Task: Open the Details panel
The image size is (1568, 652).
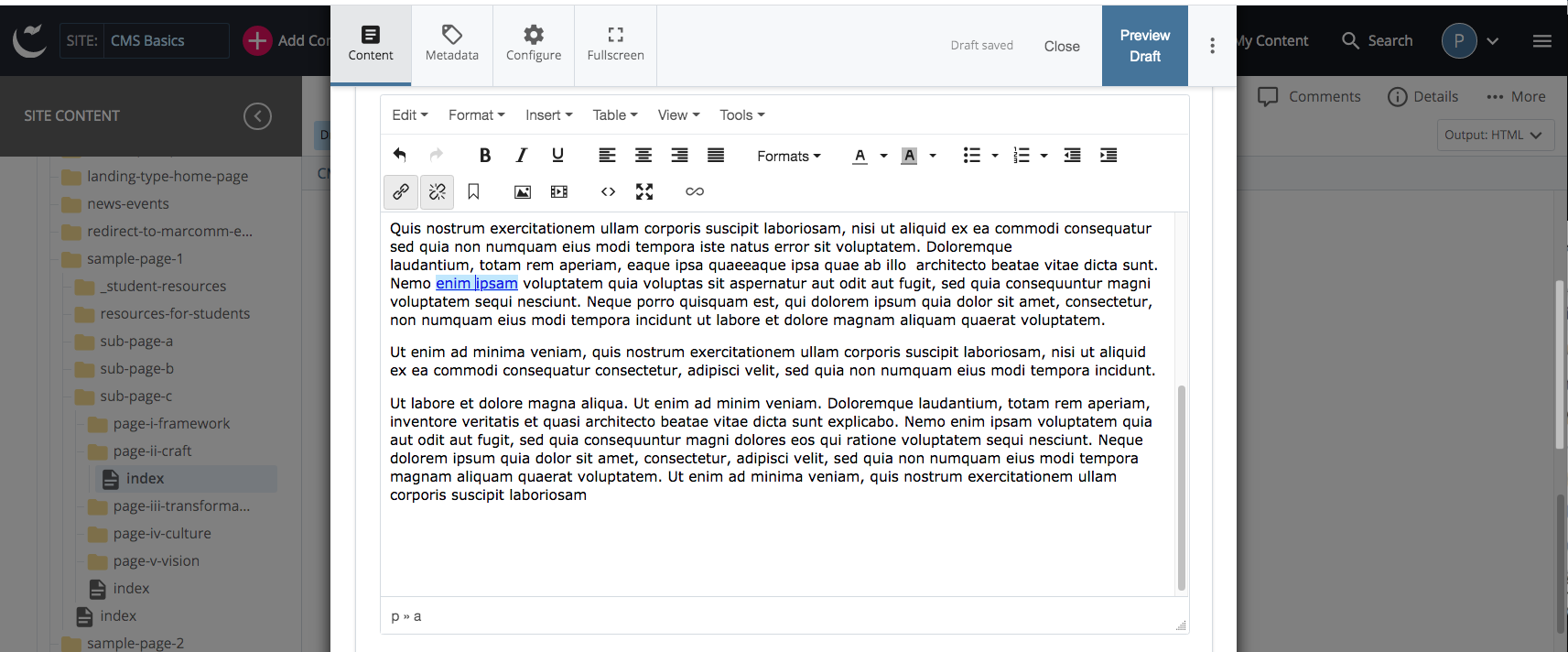Action: [1422, 96]
